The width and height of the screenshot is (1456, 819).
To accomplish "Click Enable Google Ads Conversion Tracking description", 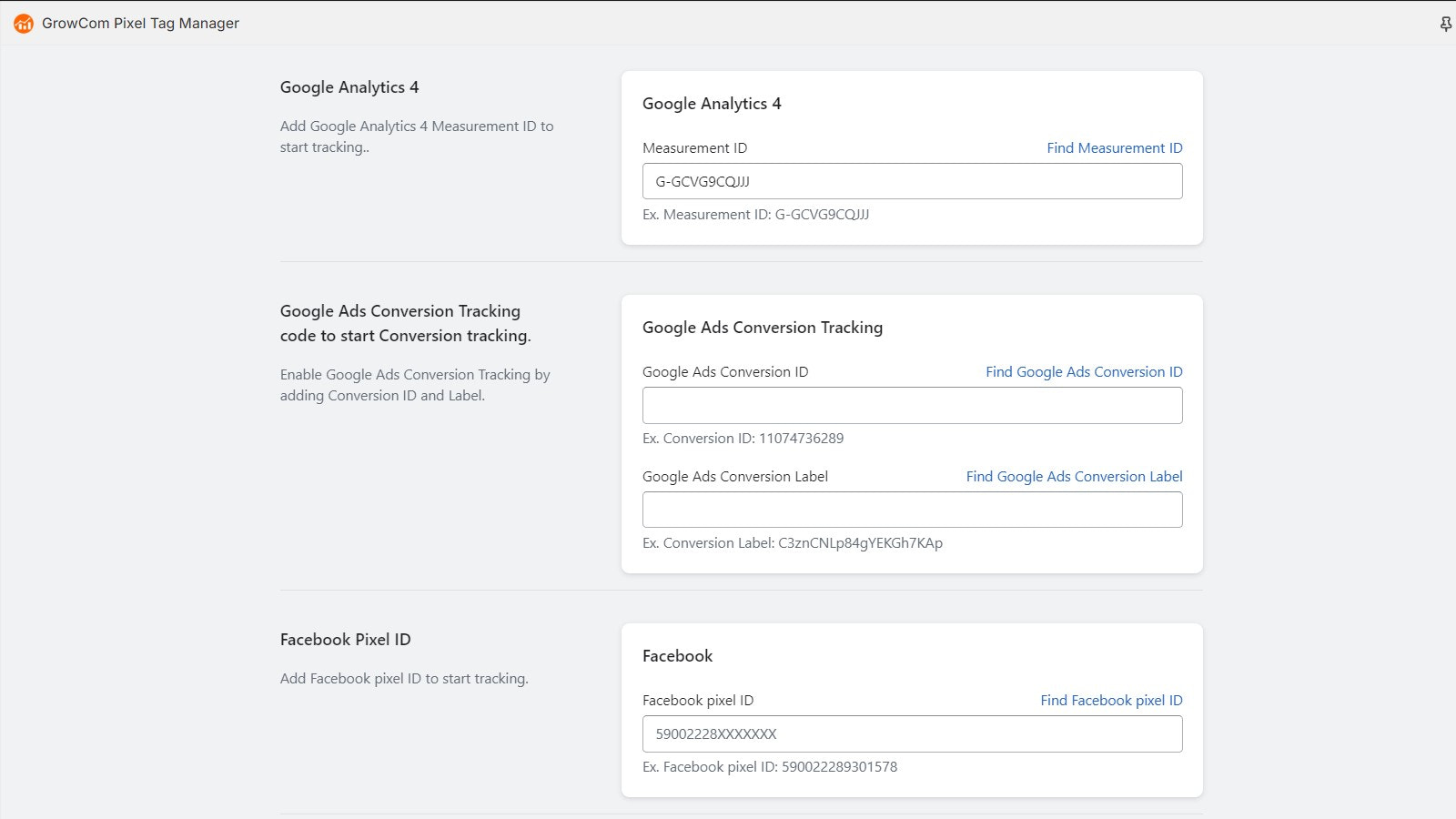I will pos(415,385).
